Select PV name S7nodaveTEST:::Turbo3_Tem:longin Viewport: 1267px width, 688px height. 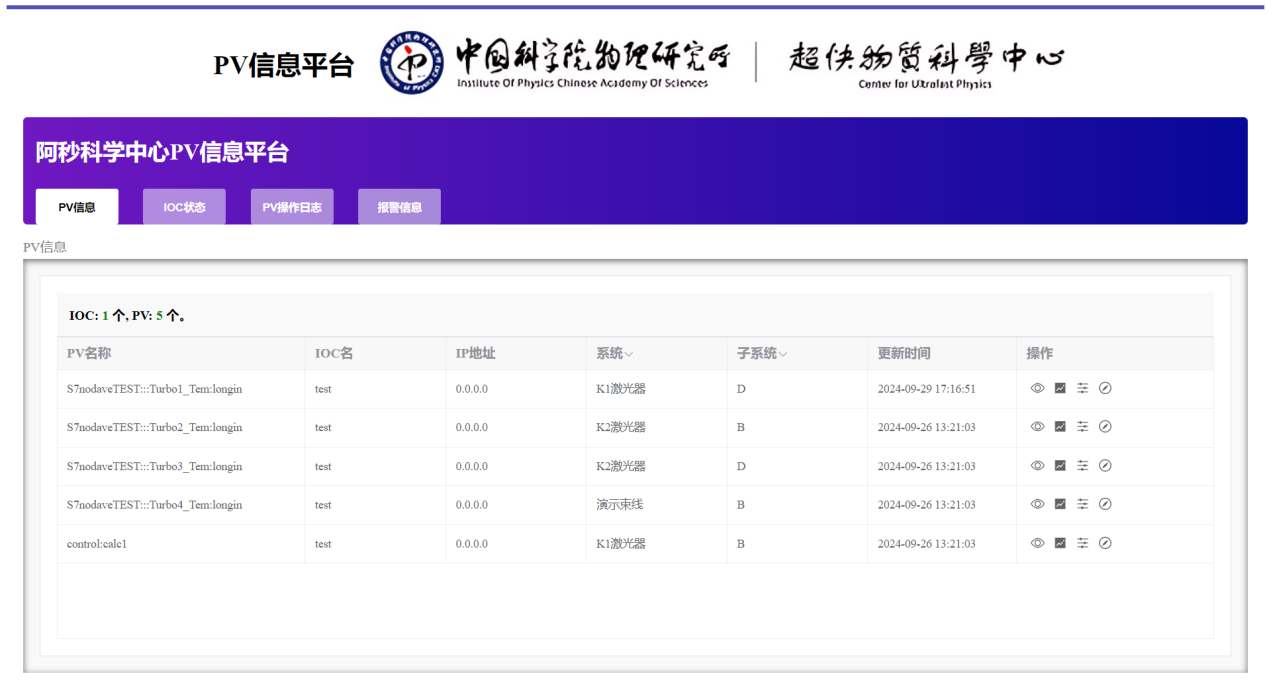pos(155,466)
